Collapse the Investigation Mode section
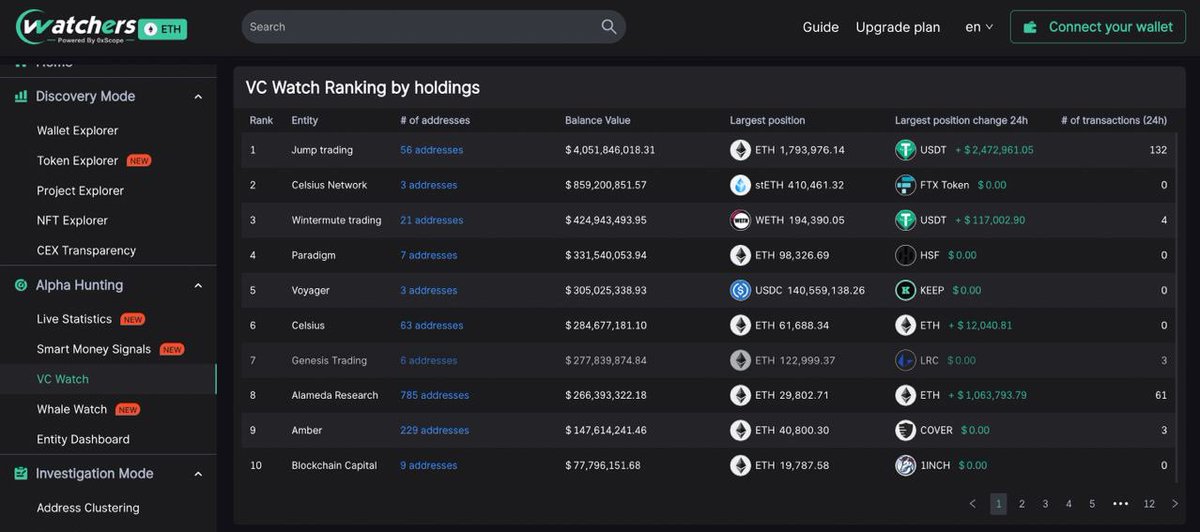Image resolution: width=1200 pixels, height=532 pixels. (x=198, y=474)
